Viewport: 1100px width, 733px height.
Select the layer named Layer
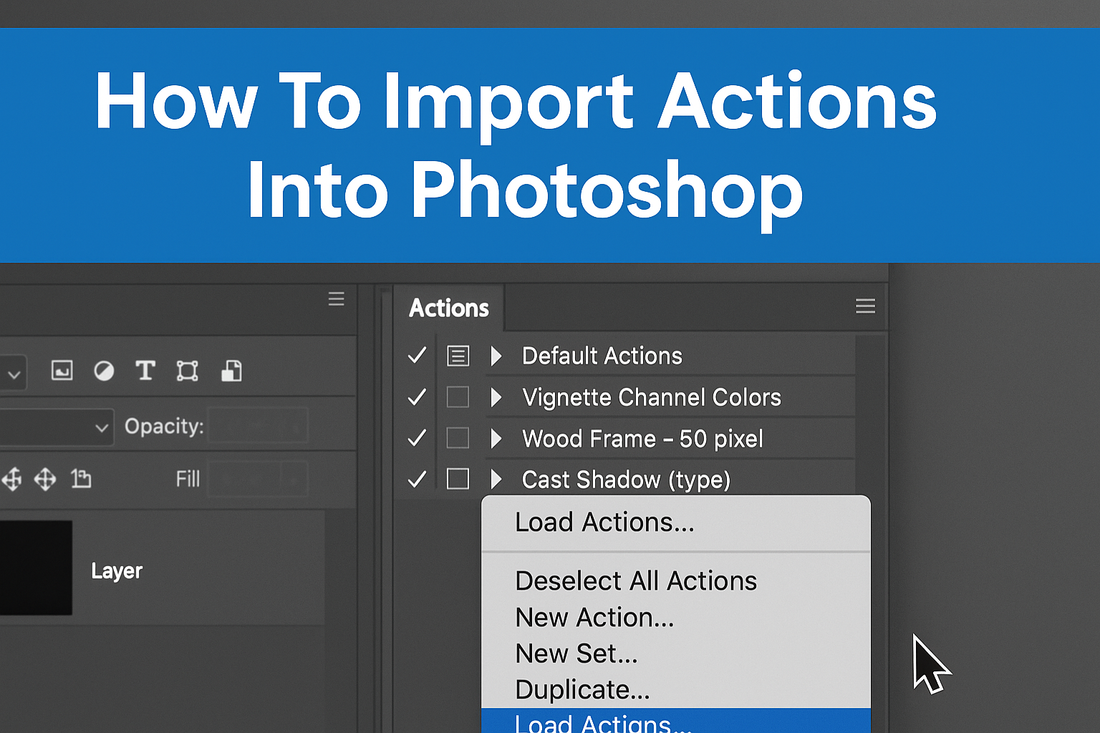[162, 568]
